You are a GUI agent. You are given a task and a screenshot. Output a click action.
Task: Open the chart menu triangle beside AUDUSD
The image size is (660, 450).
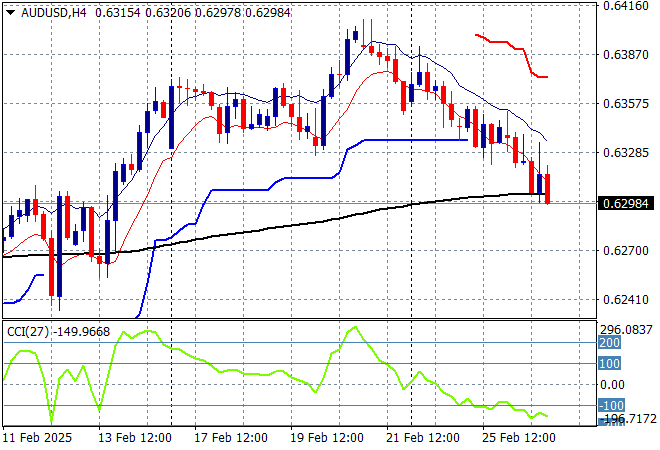(x=11, y=13)
